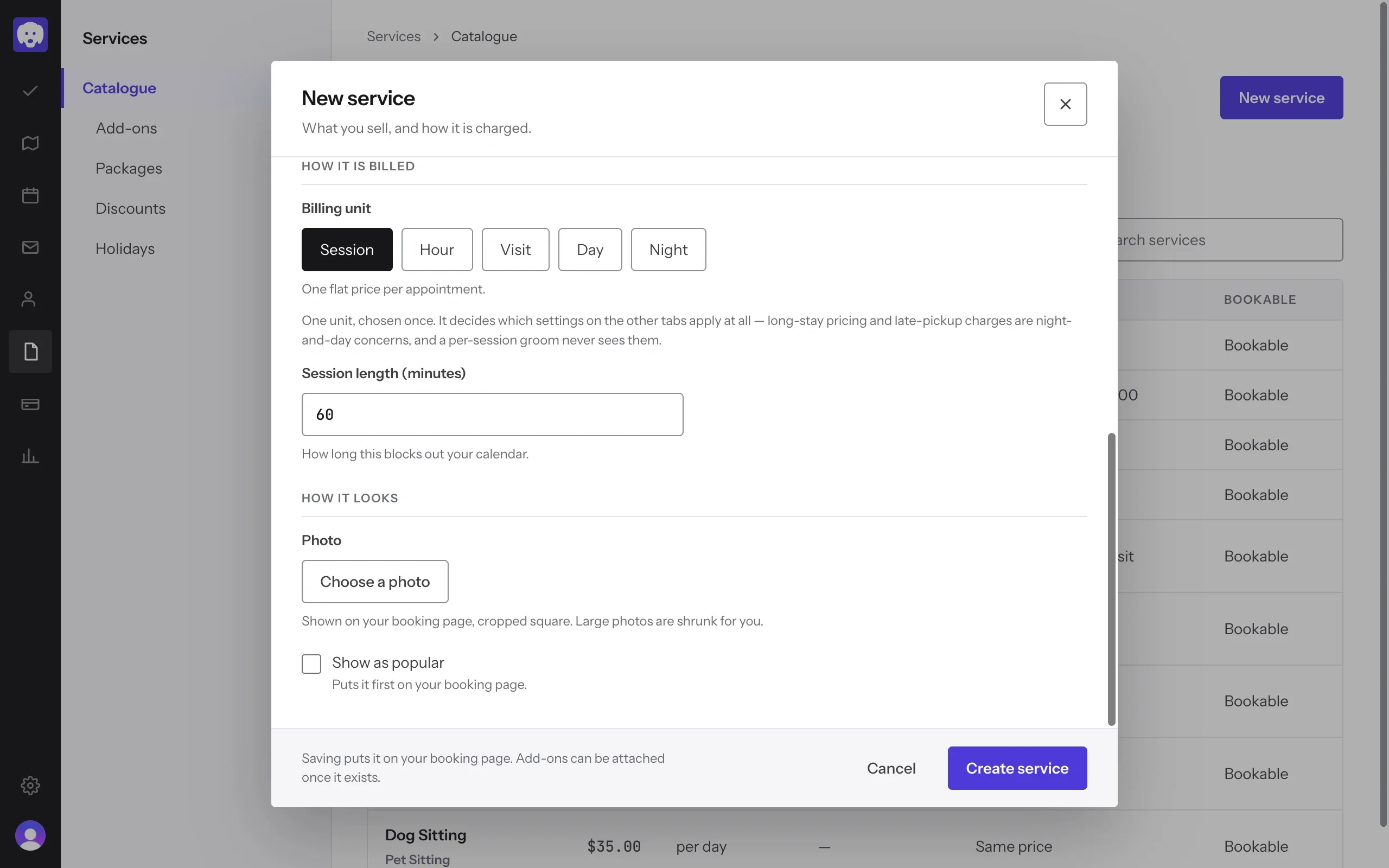Open Add-ons in the Services menu
This screenshot has width=1389, height=868.
click(x=126, y=128)
